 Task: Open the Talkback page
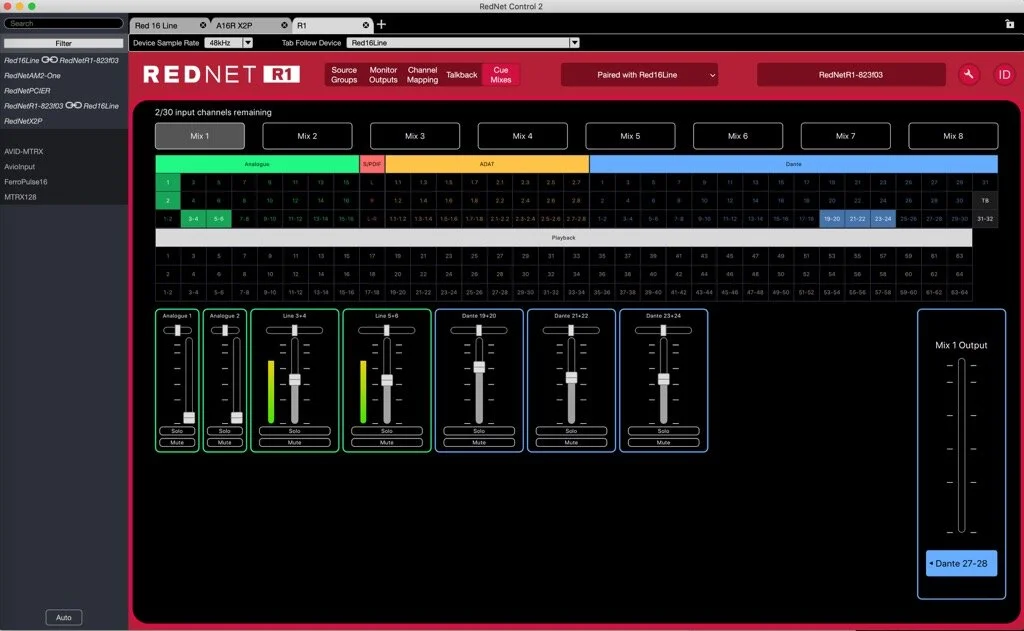click(462, 74)
